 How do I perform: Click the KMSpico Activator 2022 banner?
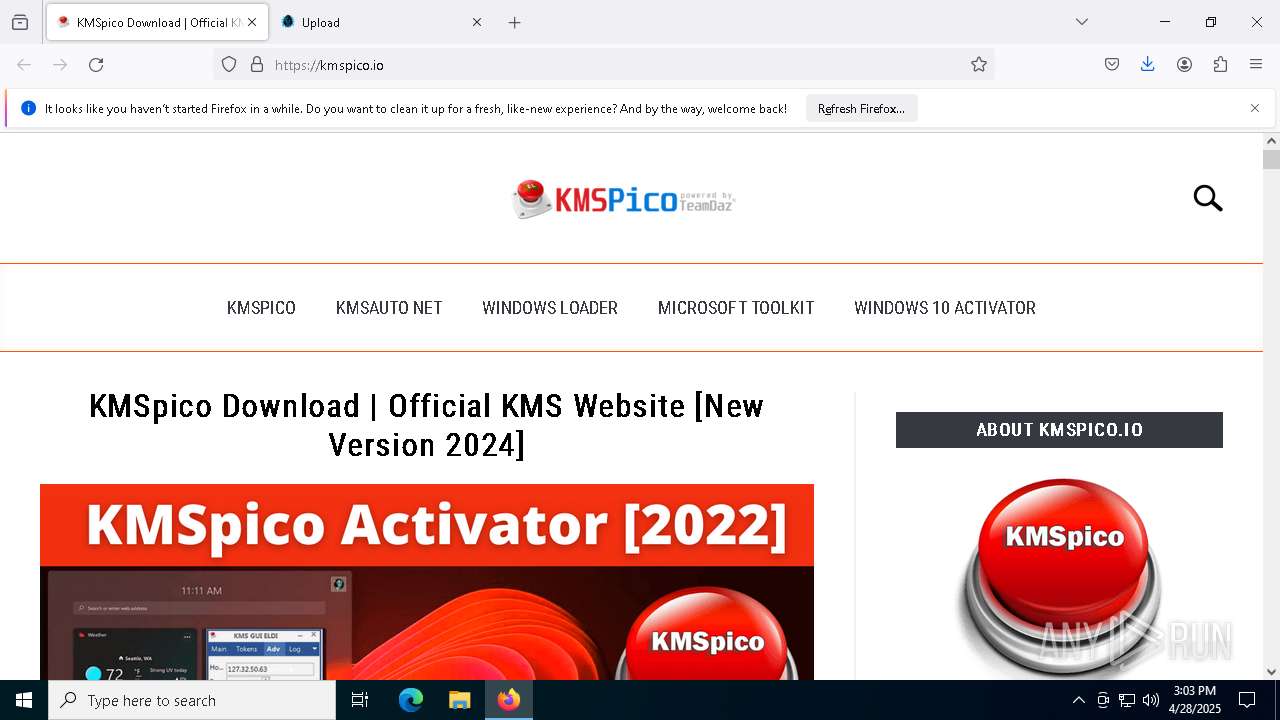tap(427, 582)
